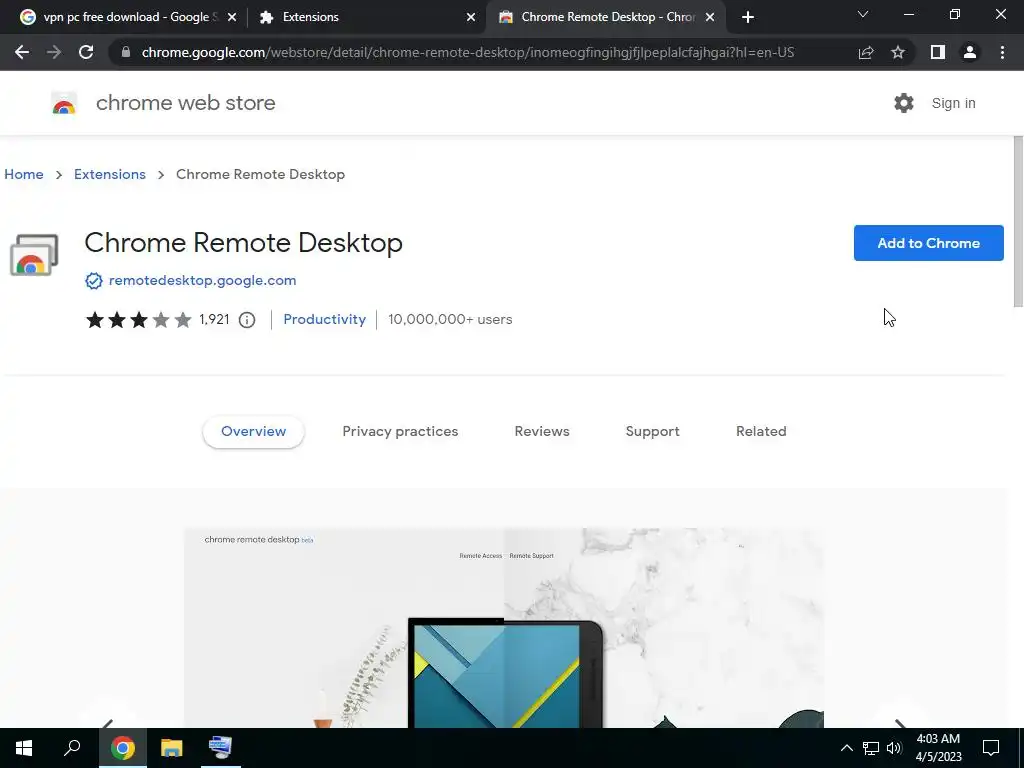Viewport: 1024px width, 768px height.
Task: Click the remote desktop app taskbar icon
Action: coord(220,748)
